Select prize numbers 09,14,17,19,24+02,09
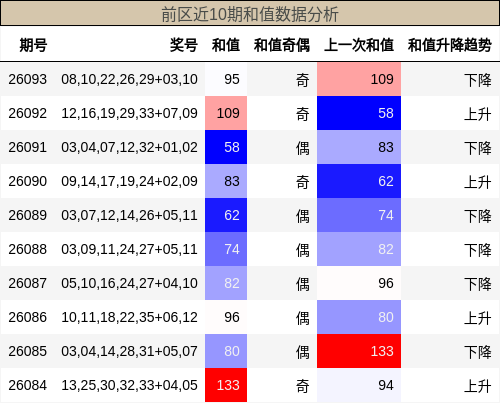 click(x=129, y=181)
